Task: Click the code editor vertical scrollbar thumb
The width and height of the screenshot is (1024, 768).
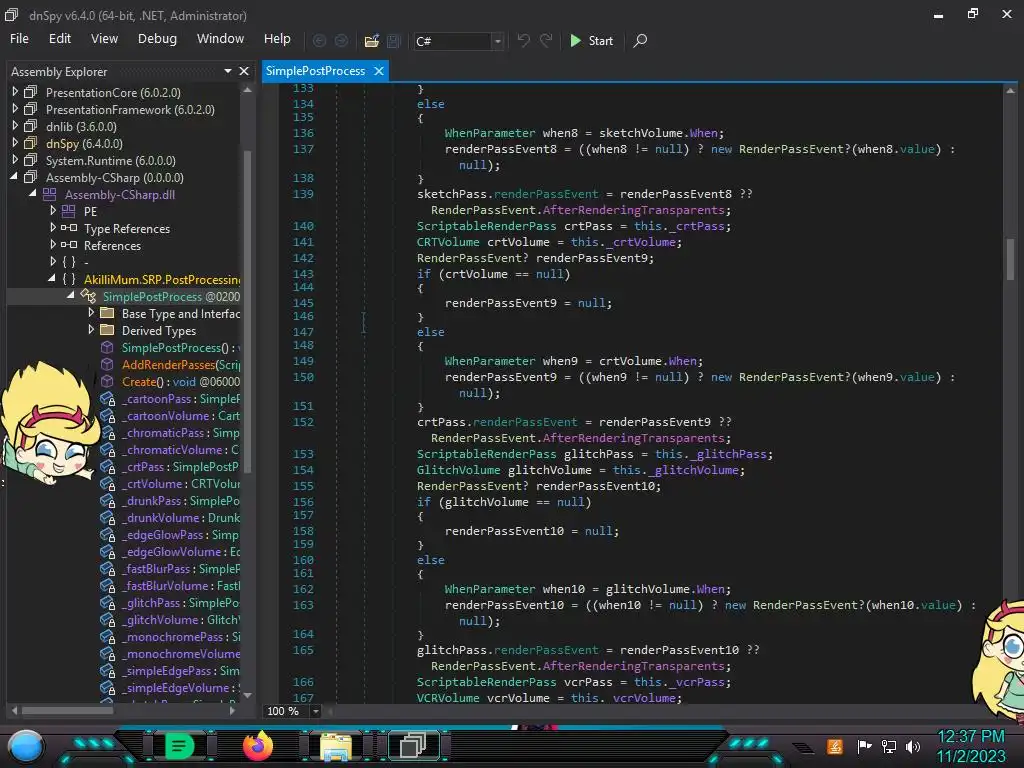Action: click(1010, 259)
